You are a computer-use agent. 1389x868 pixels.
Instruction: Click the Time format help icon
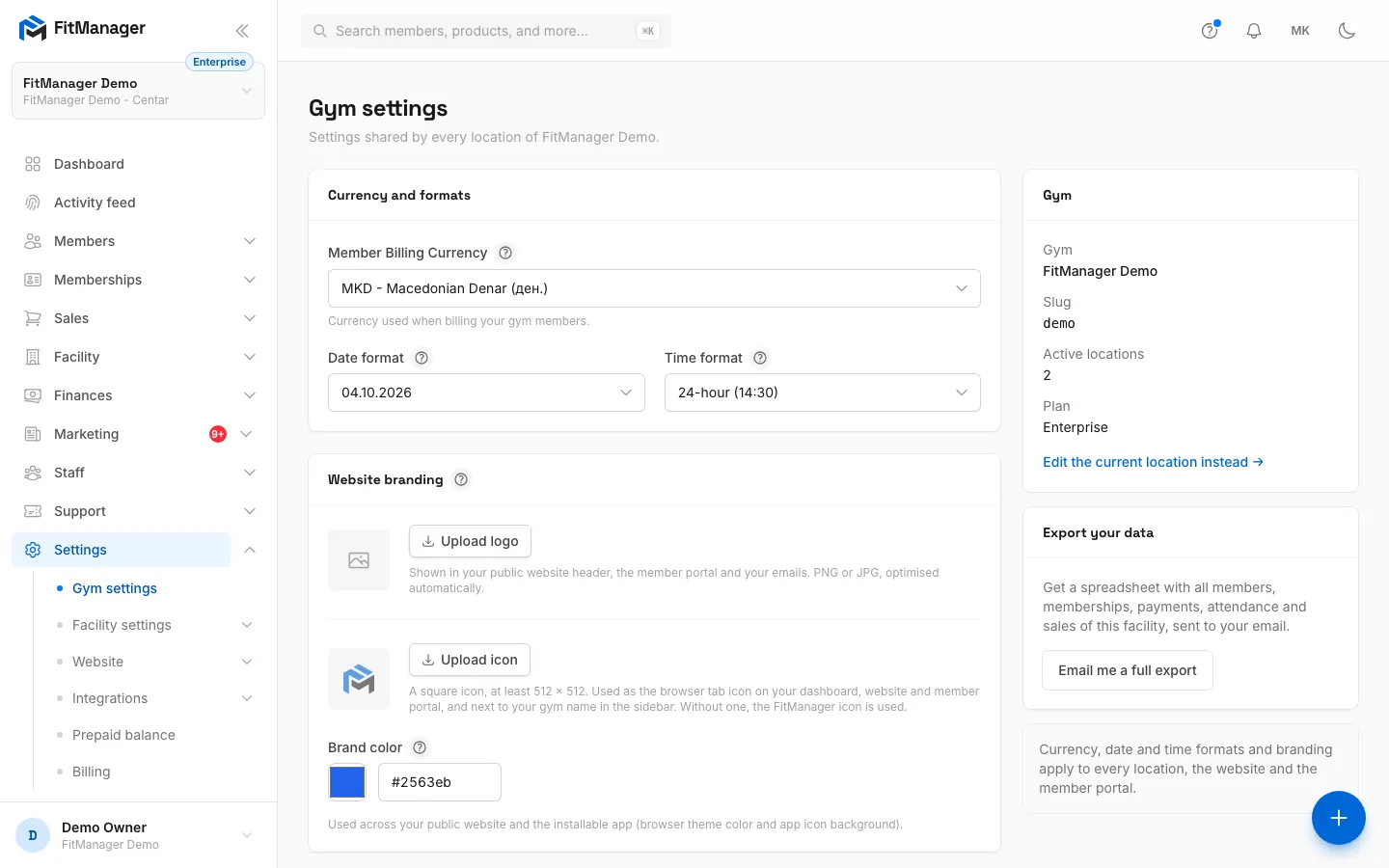[x=760, y=358]
